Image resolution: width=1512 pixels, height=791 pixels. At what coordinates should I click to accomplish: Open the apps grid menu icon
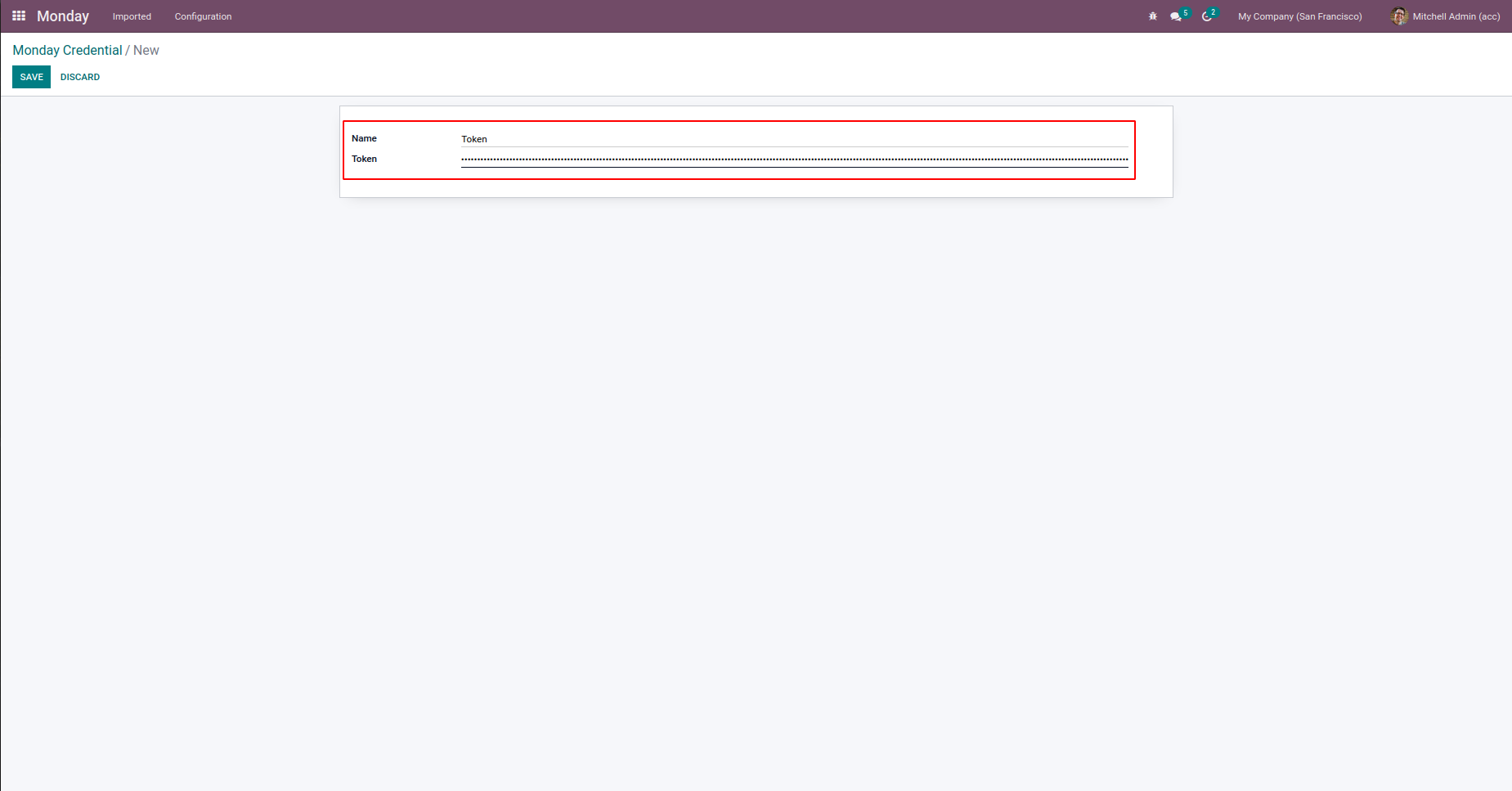[x=19, y=16]
